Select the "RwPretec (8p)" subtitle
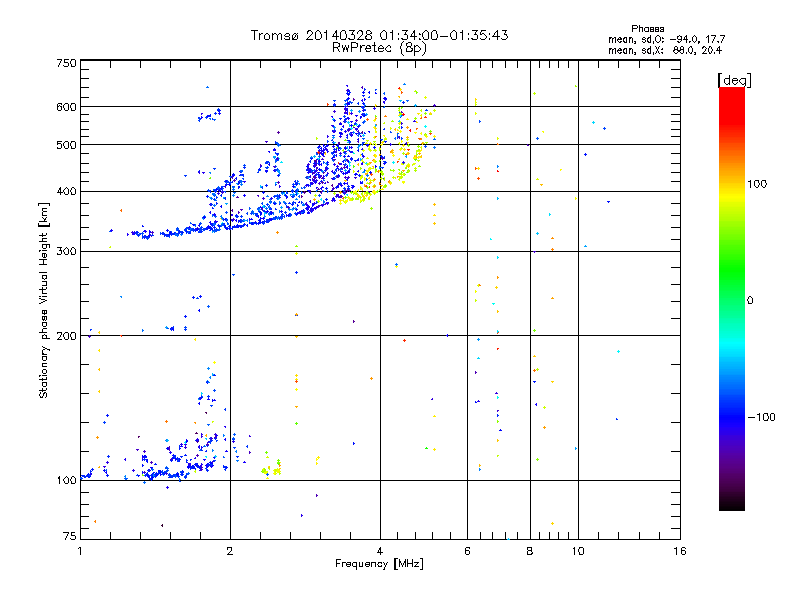Screen dimensions: 800x600 379,48
